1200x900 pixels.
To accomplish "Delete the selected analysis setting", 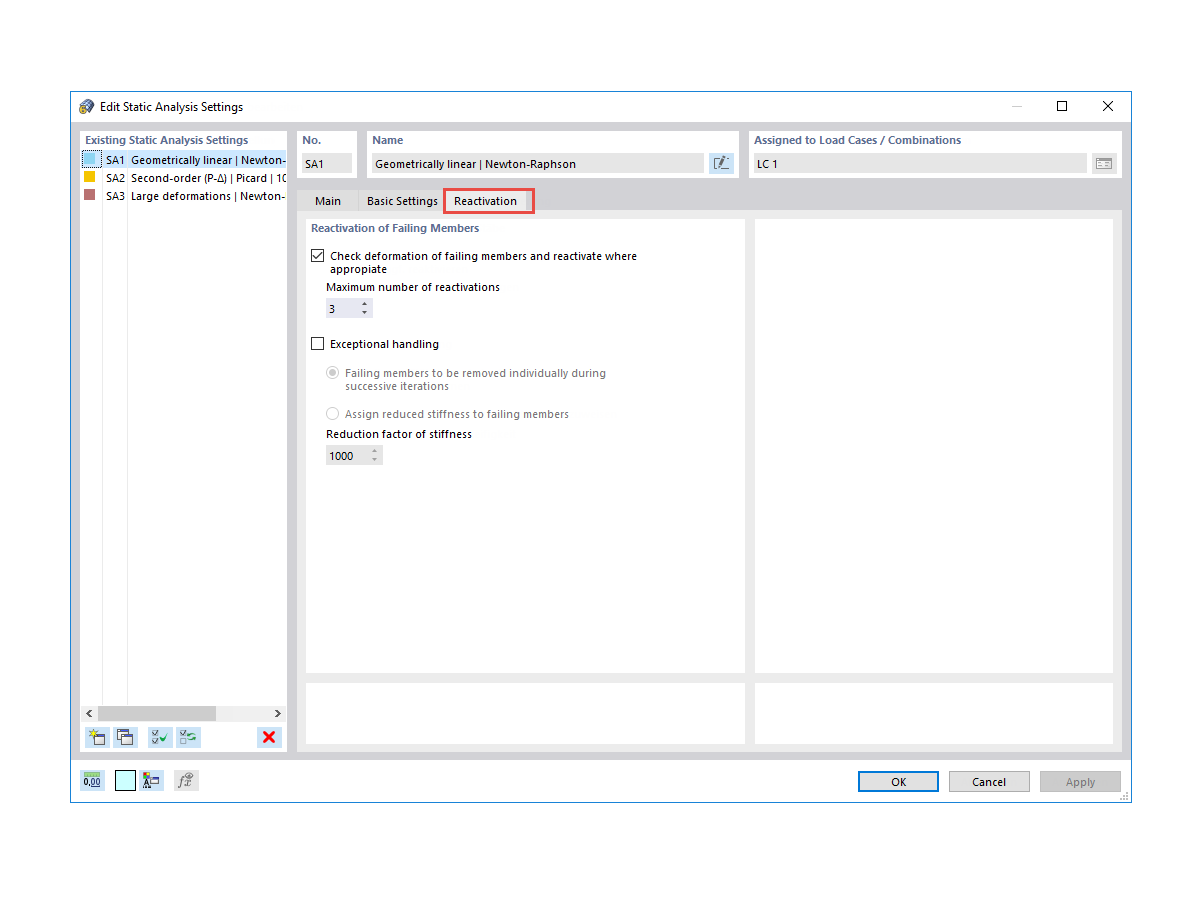I will pos(269,737).
